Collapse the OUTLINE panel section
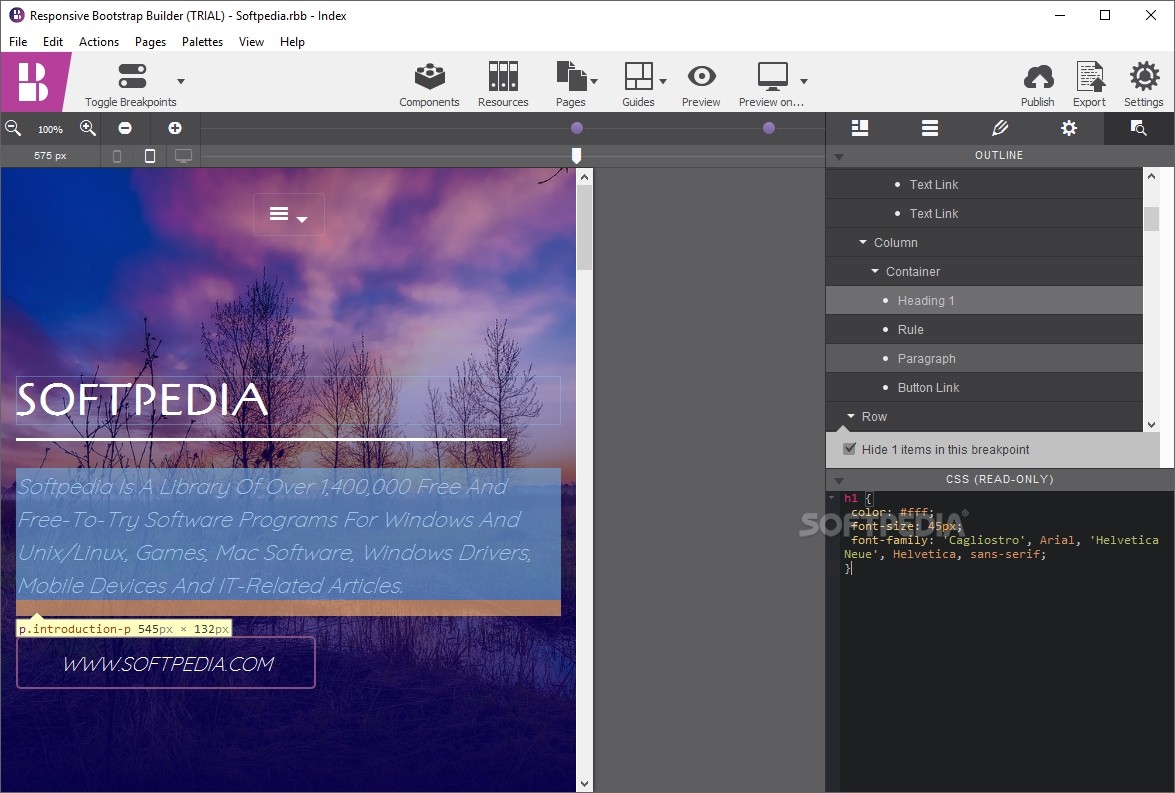Image resolution: width=1175 pixels, height=793 pixels. (x=839, y=157)
